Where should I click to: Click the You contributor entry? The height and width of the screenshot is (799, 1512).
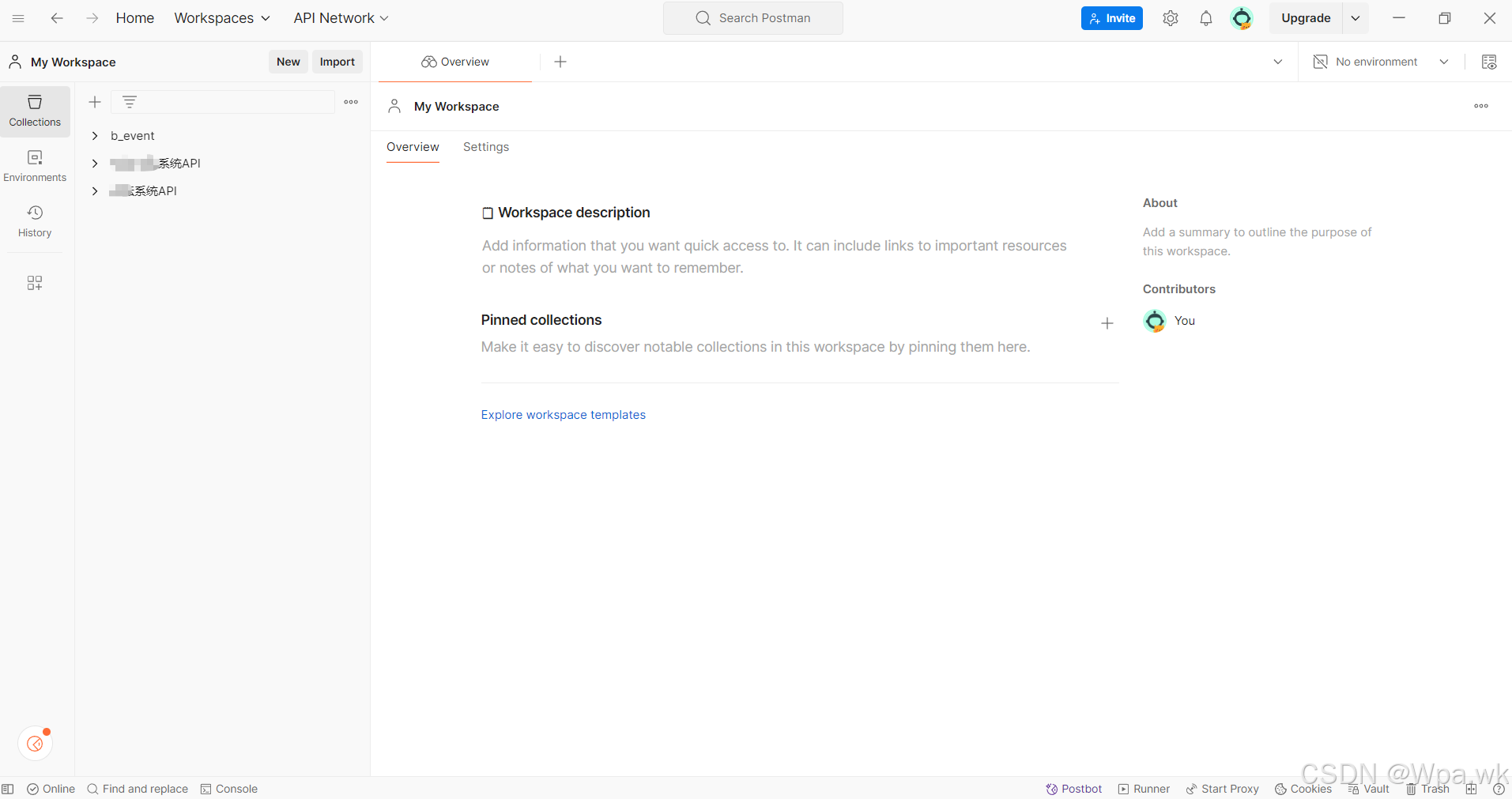coord(1170,321)
